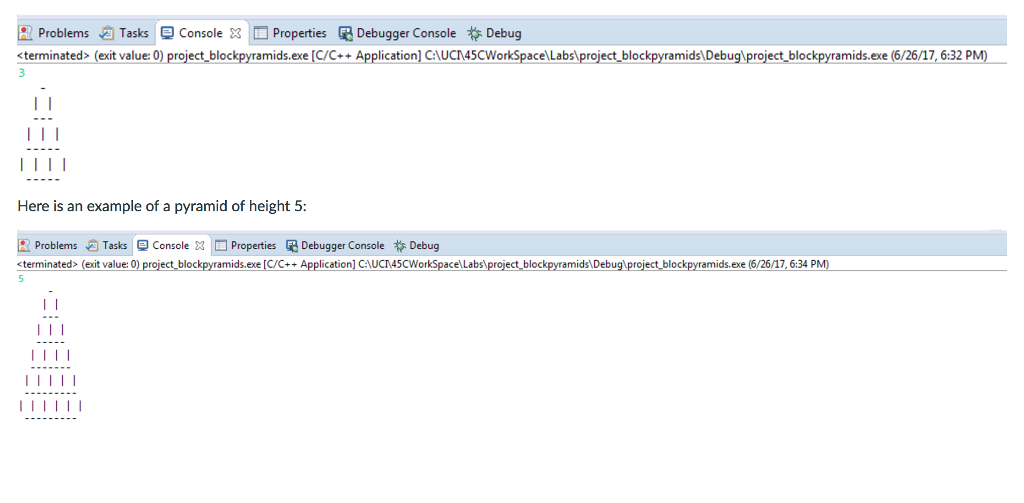Click the Problems icon in lower panel

click(x=24, y=246)
